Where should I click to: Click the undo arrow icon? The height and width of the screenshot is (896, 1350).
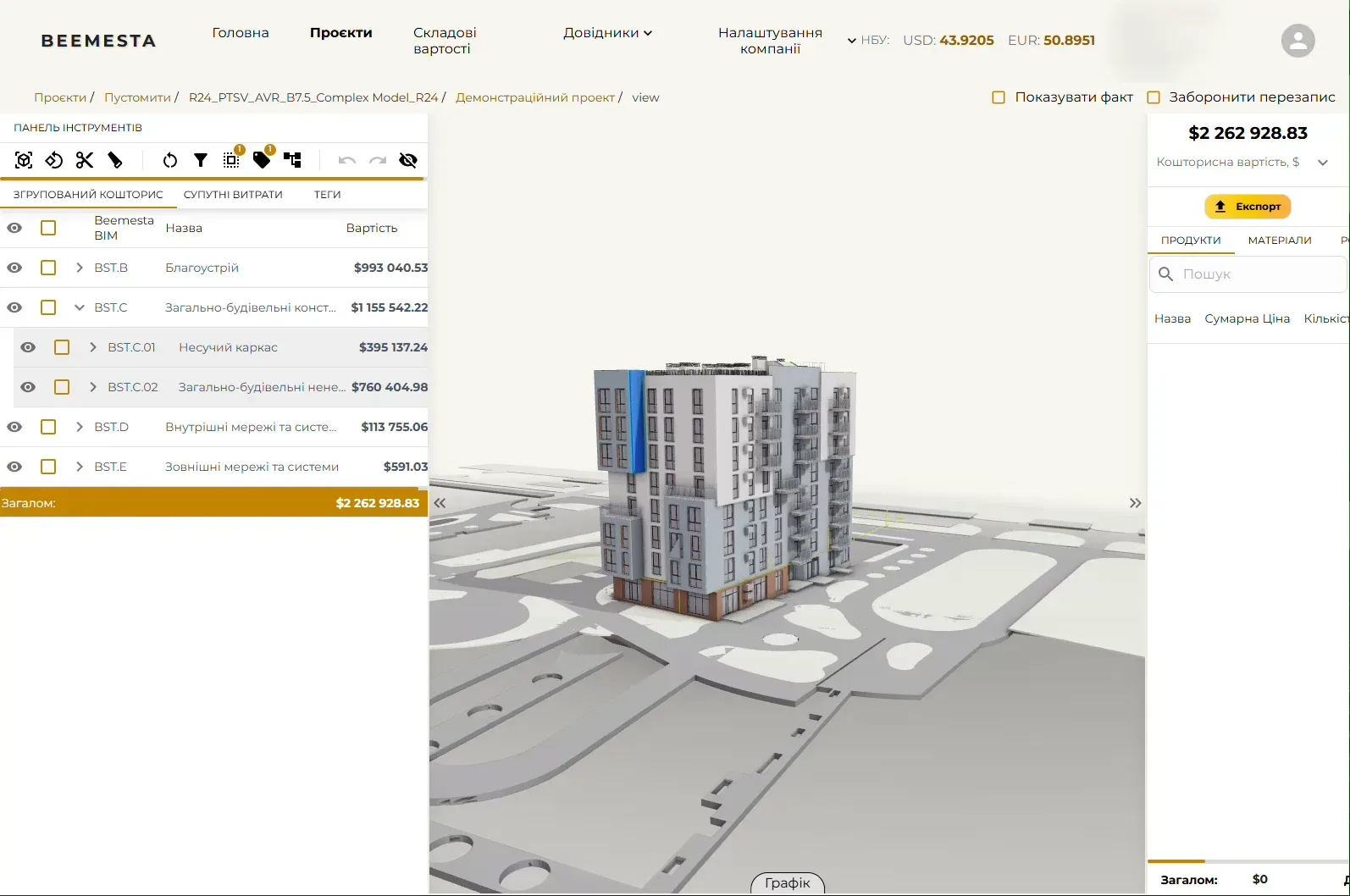[347, 160]
